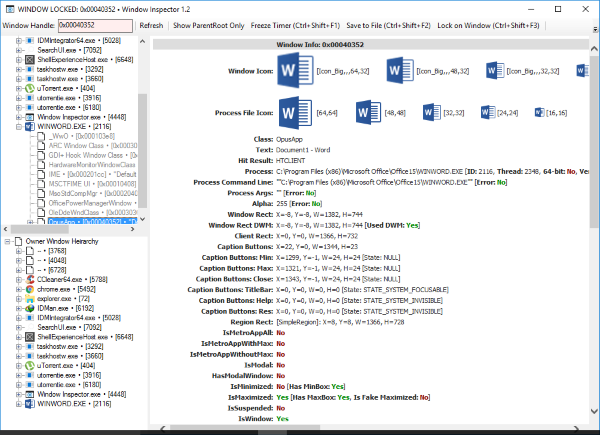Select the explorer.exe folder icon

29,299
